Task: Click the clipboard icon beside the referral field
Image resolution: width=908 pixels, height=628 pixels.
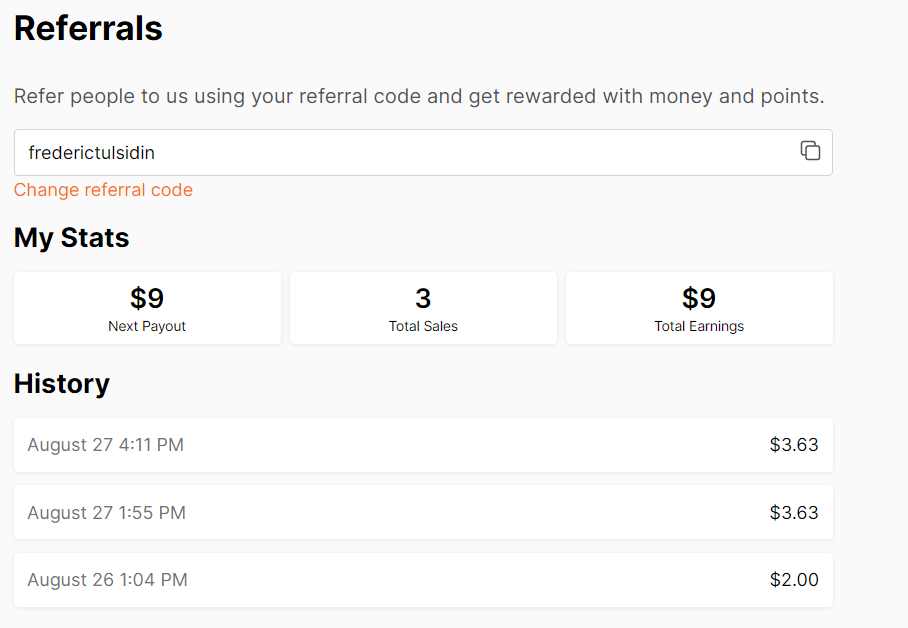Action: click(810, 152)
